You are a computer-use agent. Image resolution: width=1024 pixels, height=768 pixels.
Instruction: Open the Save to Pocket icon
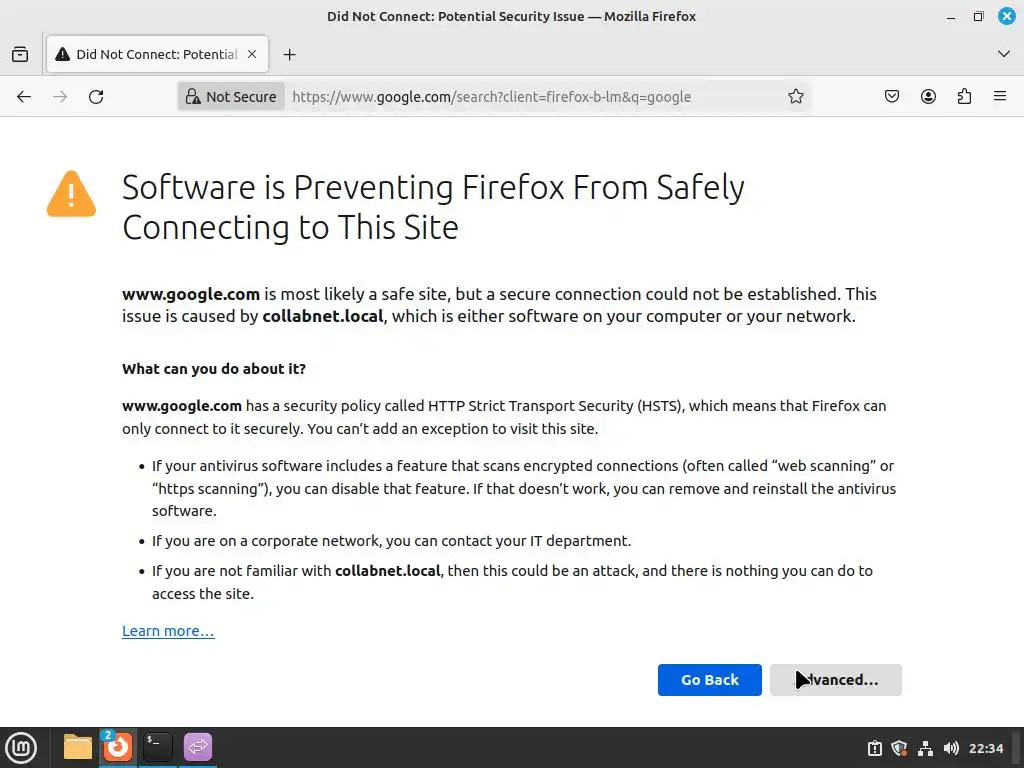pyautogui.click(x=892, y=97)
